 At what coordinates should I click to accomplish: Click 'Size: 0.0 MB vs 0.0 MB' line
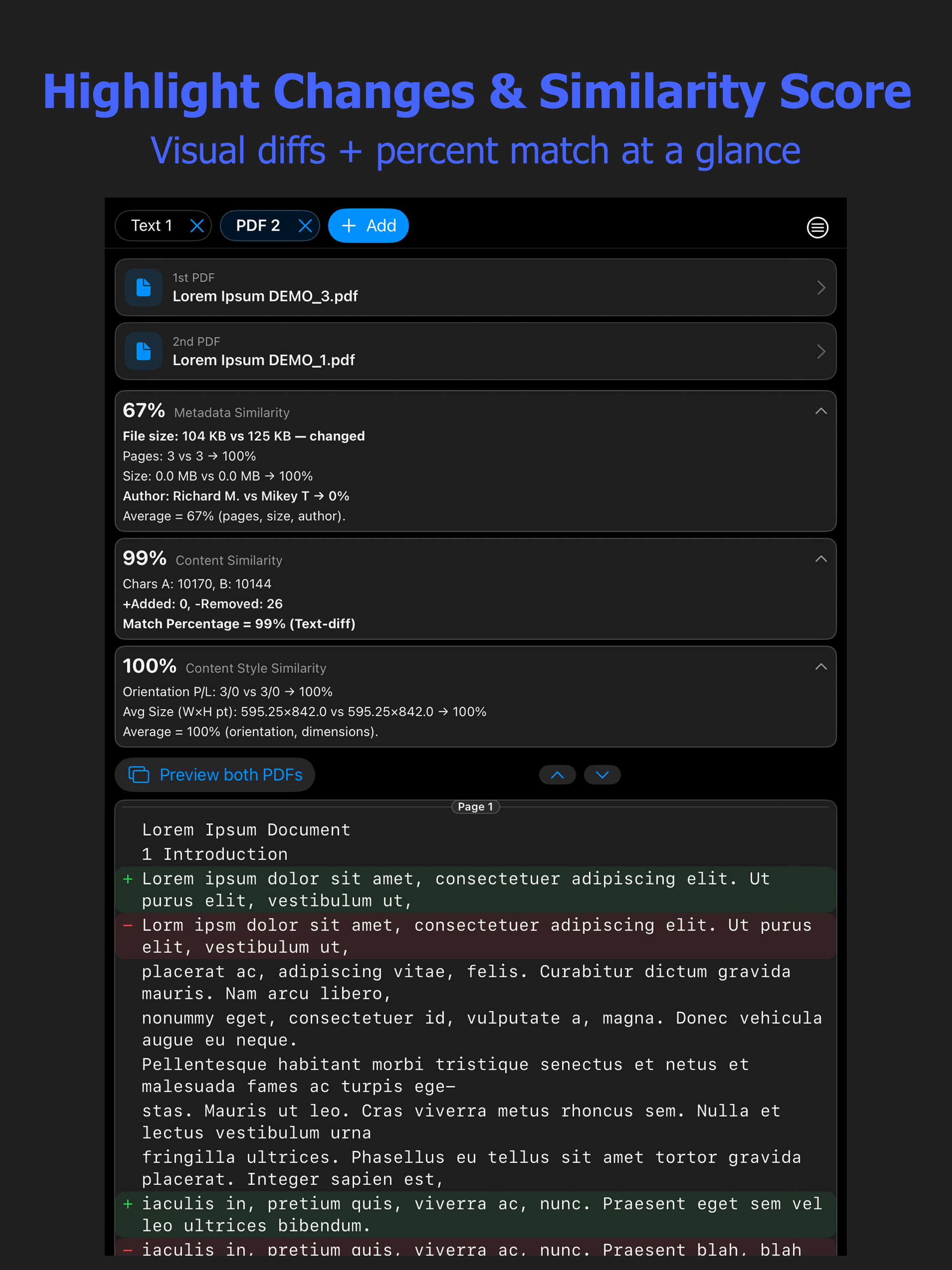click(218, 477)
